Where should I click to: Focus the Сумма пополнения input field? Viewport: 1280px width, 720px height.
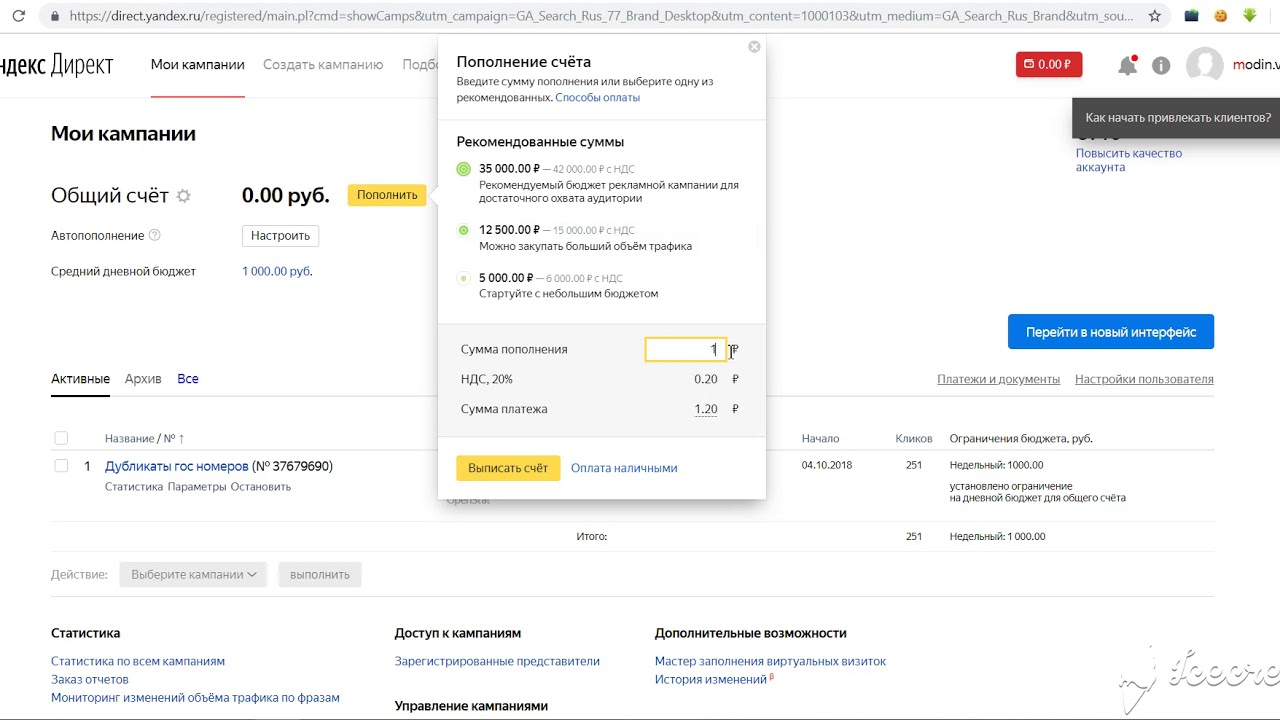click(684, 349)
